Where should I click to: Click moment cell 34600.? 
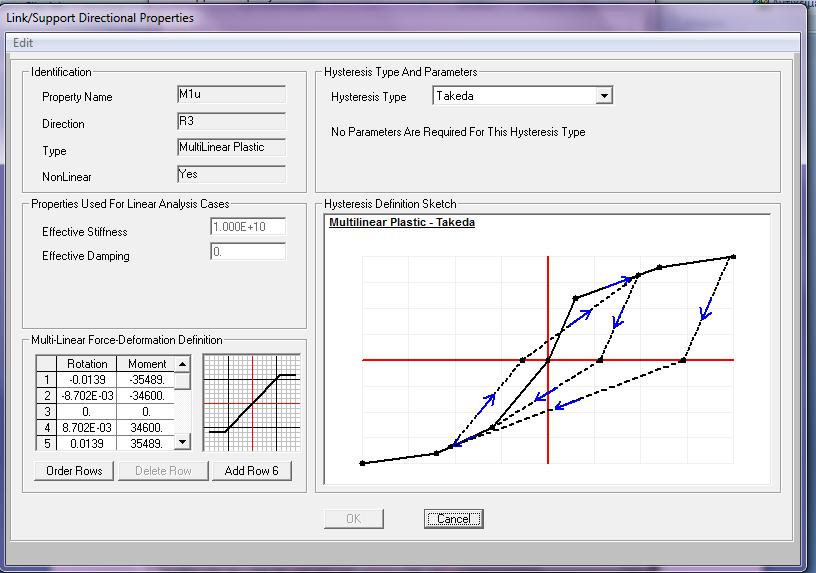click(x=145, y=428)
